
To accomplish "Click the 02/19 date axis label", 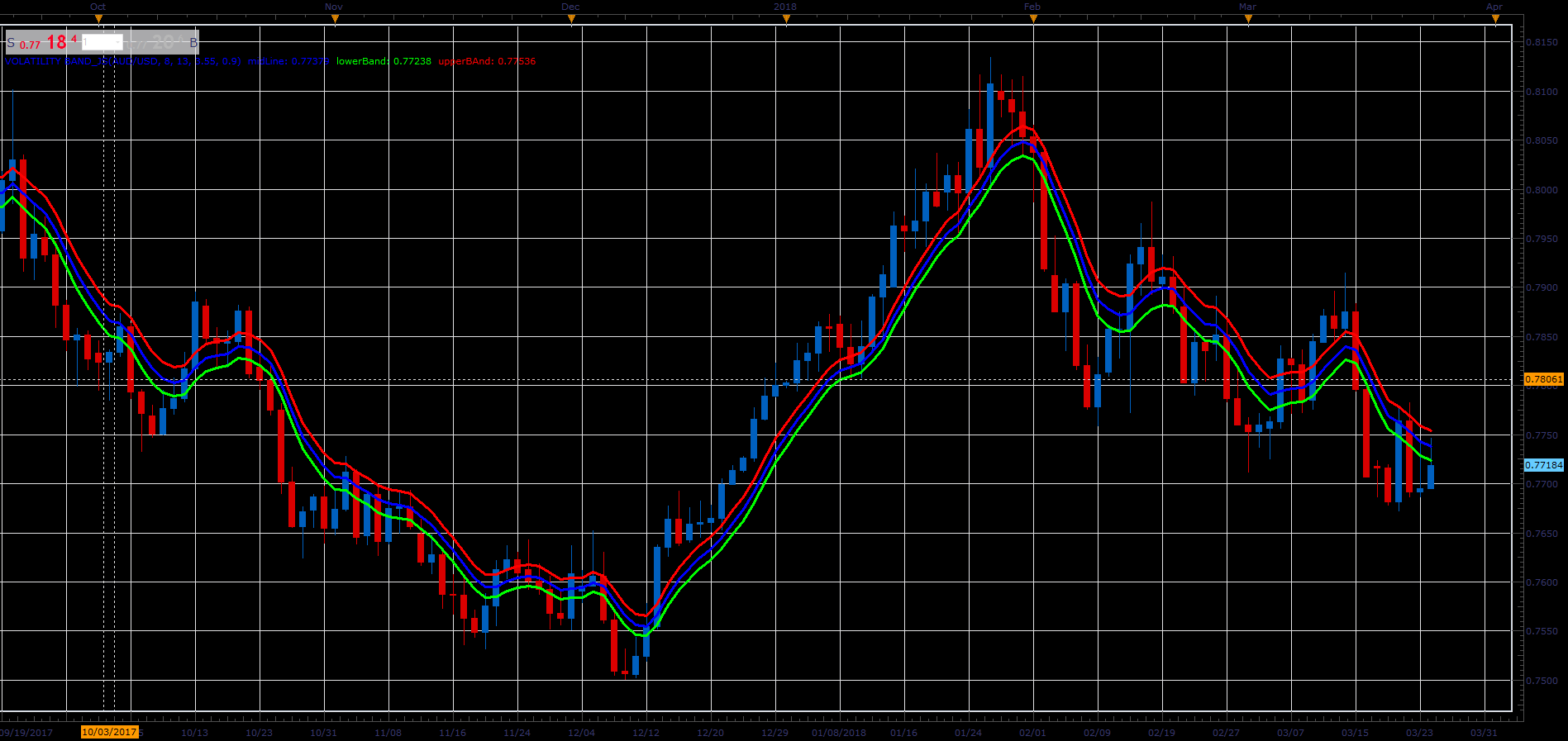I will 1162,733.
